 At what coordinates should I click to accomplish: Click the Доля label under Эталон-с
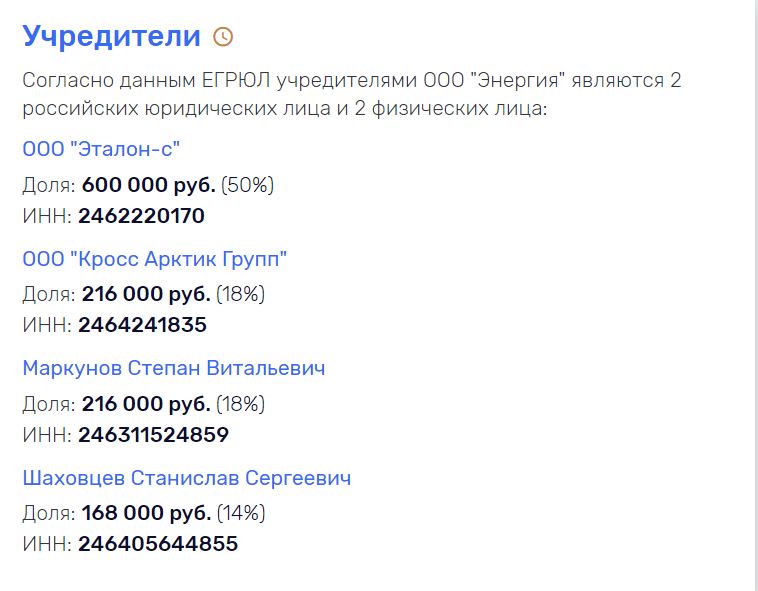click(x=49, y=186)
